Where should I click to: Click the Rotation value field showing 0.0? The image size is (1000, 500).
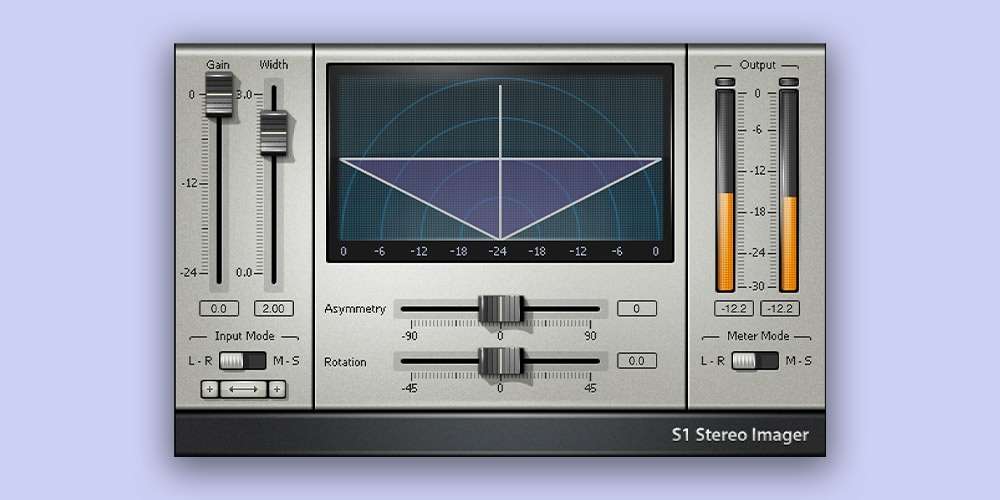click(x=636, y=361)
